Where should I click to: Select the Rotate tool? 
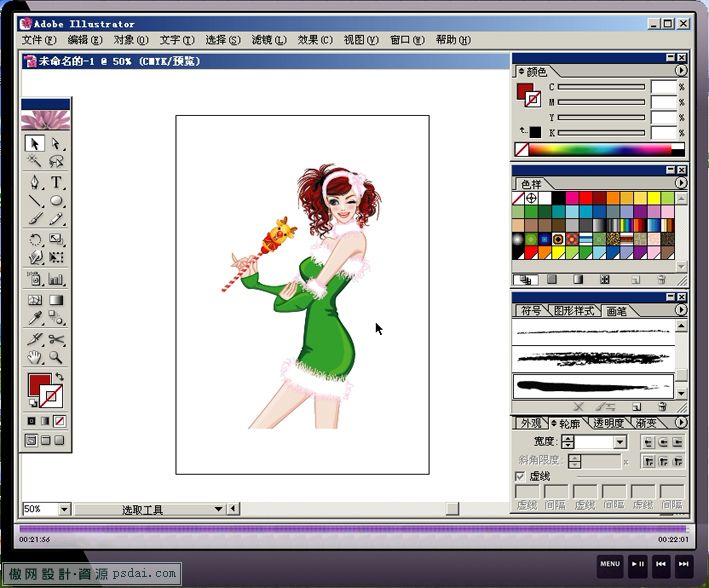34,239
